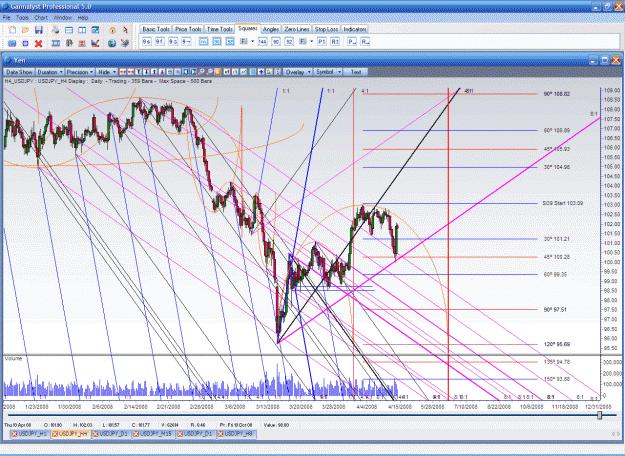Click the R1 tool icon
Screen dimensions: 625x456
[335, 41]
